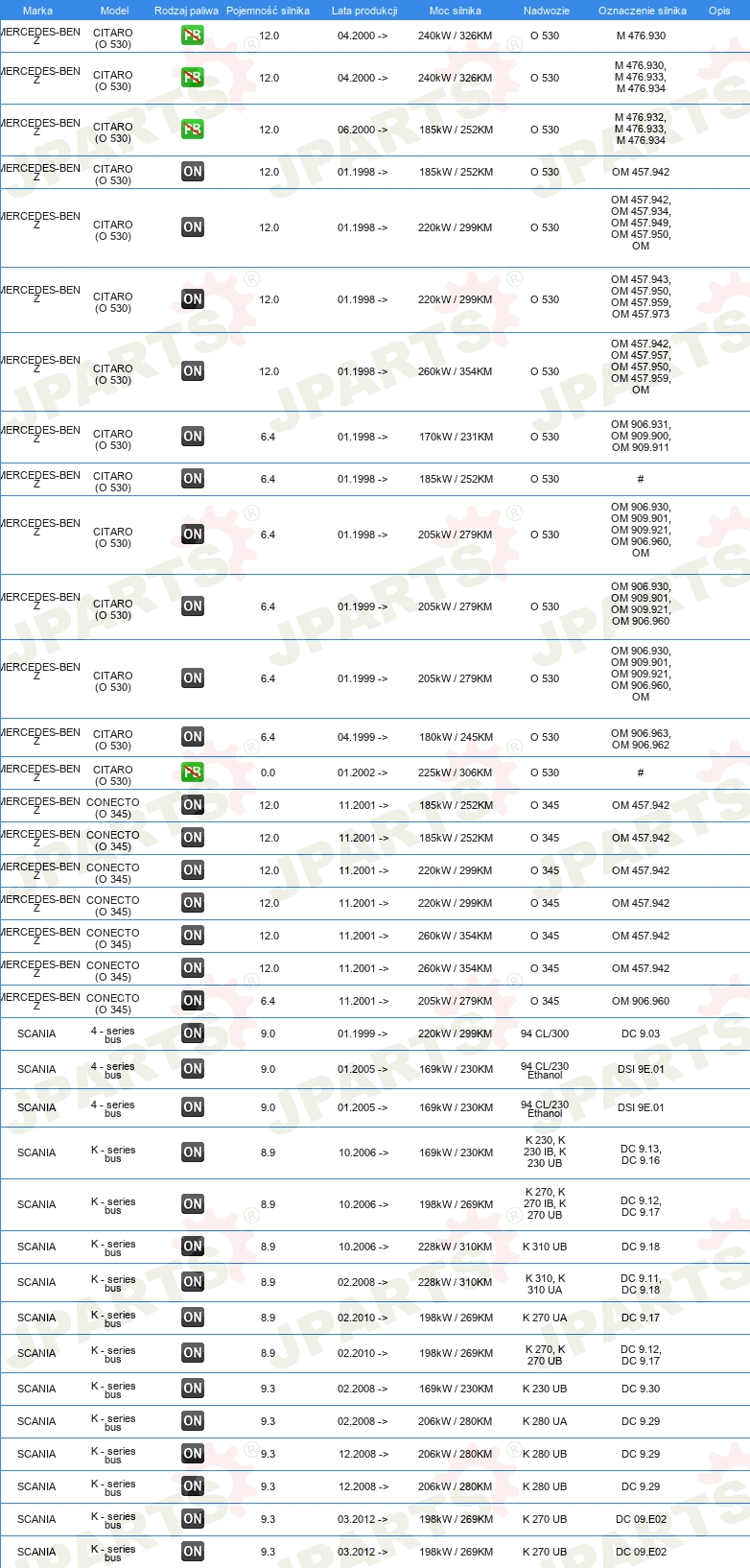Image resolution: width=750 pixels, height=1568 pixels.
Task: Click the 225kW / 306KM power cell
Action: pos(456,772)
